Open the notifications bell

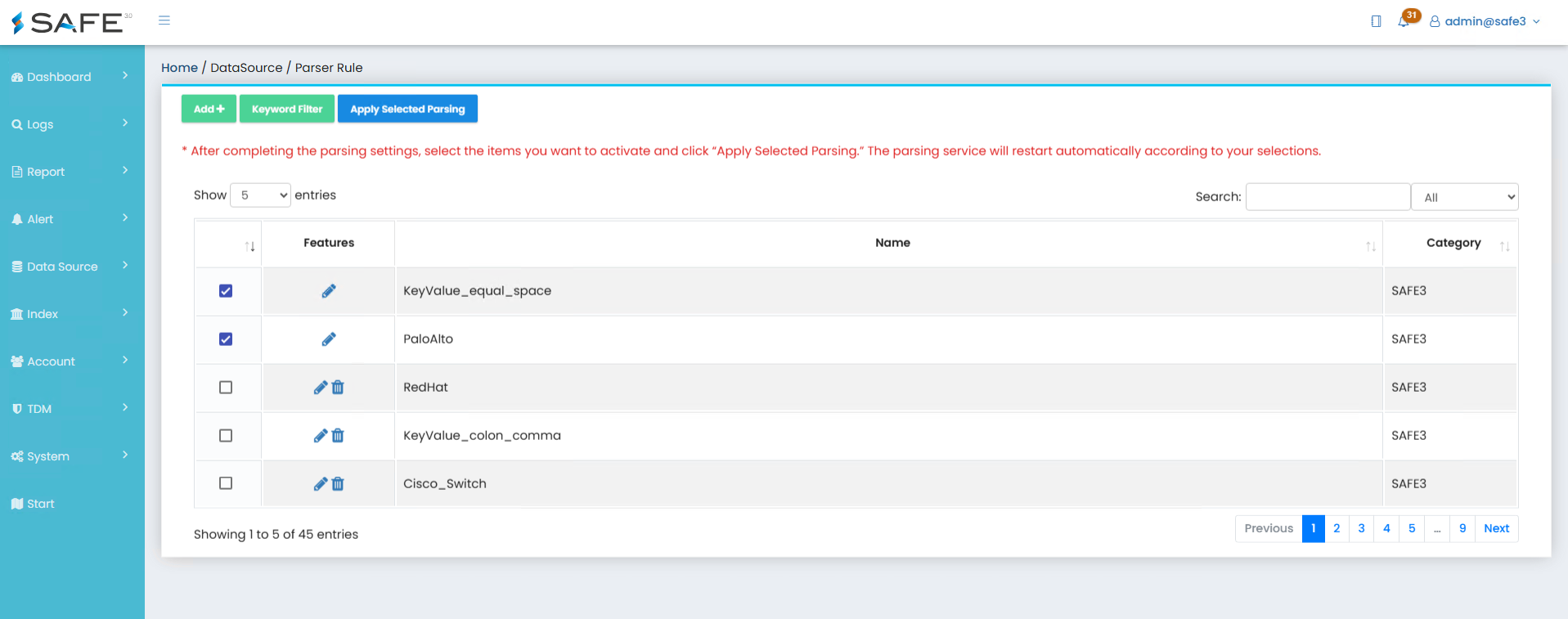pyautogui.click(x=1404, y=21)
